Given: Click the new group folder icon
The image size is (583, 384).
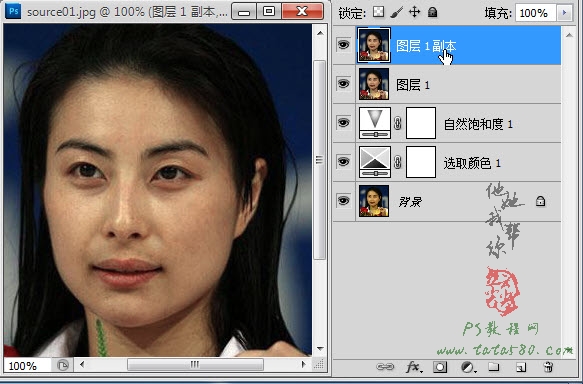Looking at the screenshot, I should (493, 367).
